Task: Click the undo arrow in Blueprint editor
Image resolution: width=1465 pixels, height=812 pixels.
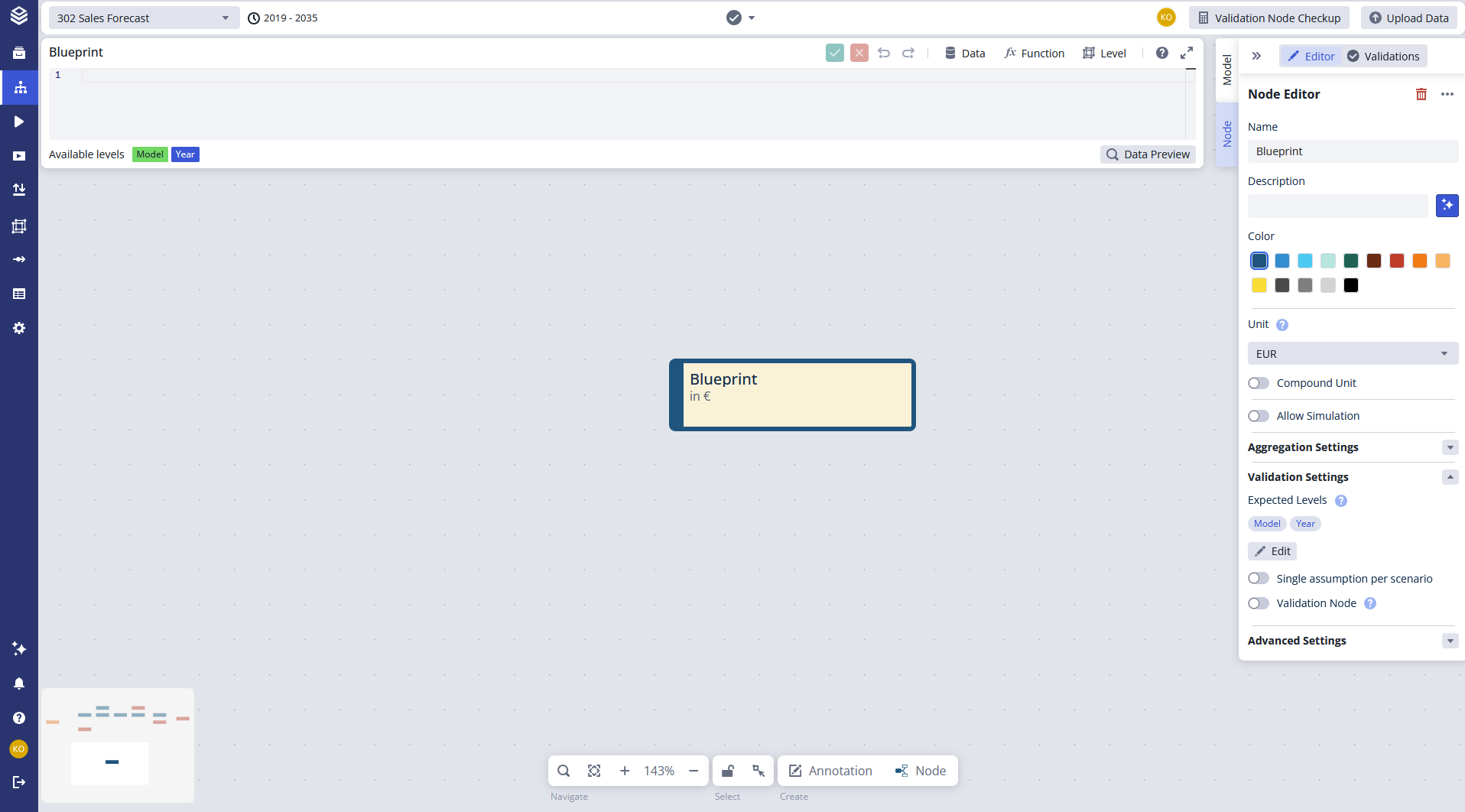Action: (884, 53)
